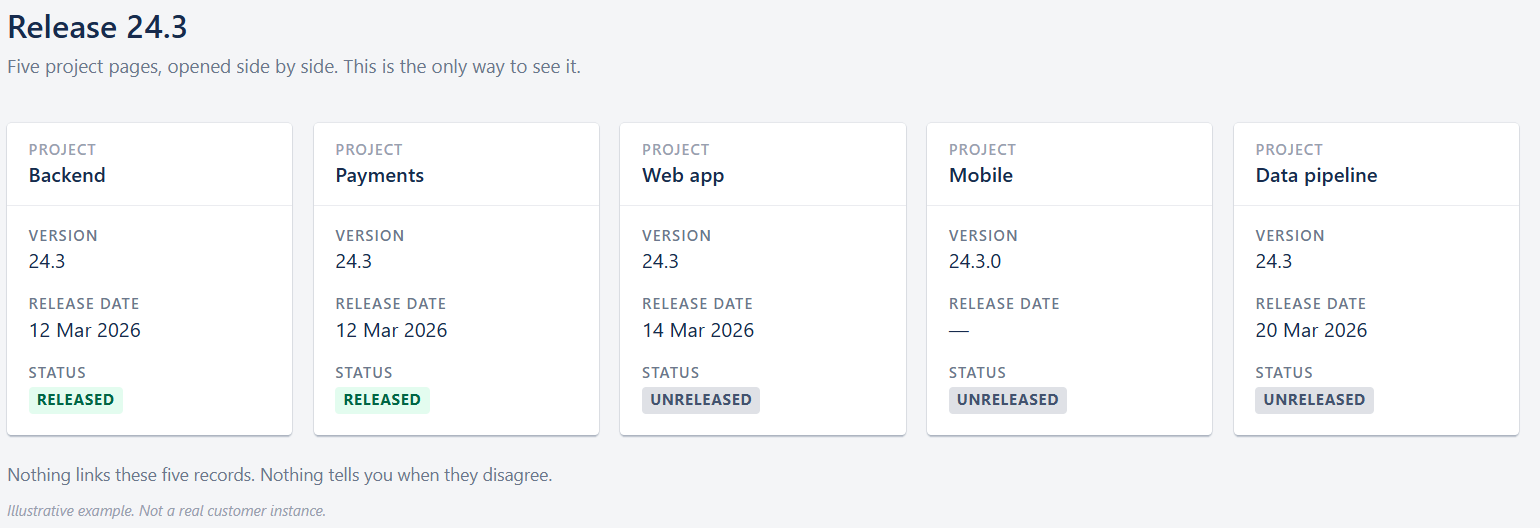This screenshot has height=528, width=1540.
Task: Click the RELEASED badge on Backend card
Action: point(76,400)
